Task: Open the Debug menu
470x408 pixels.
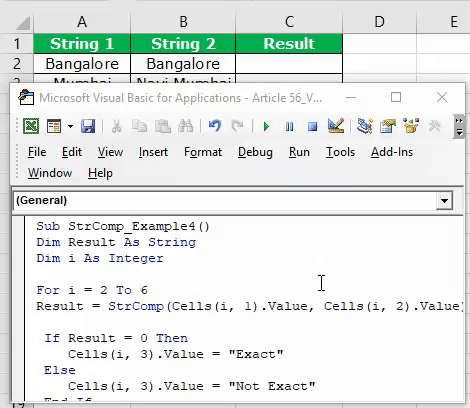Action: pos(255,152)
